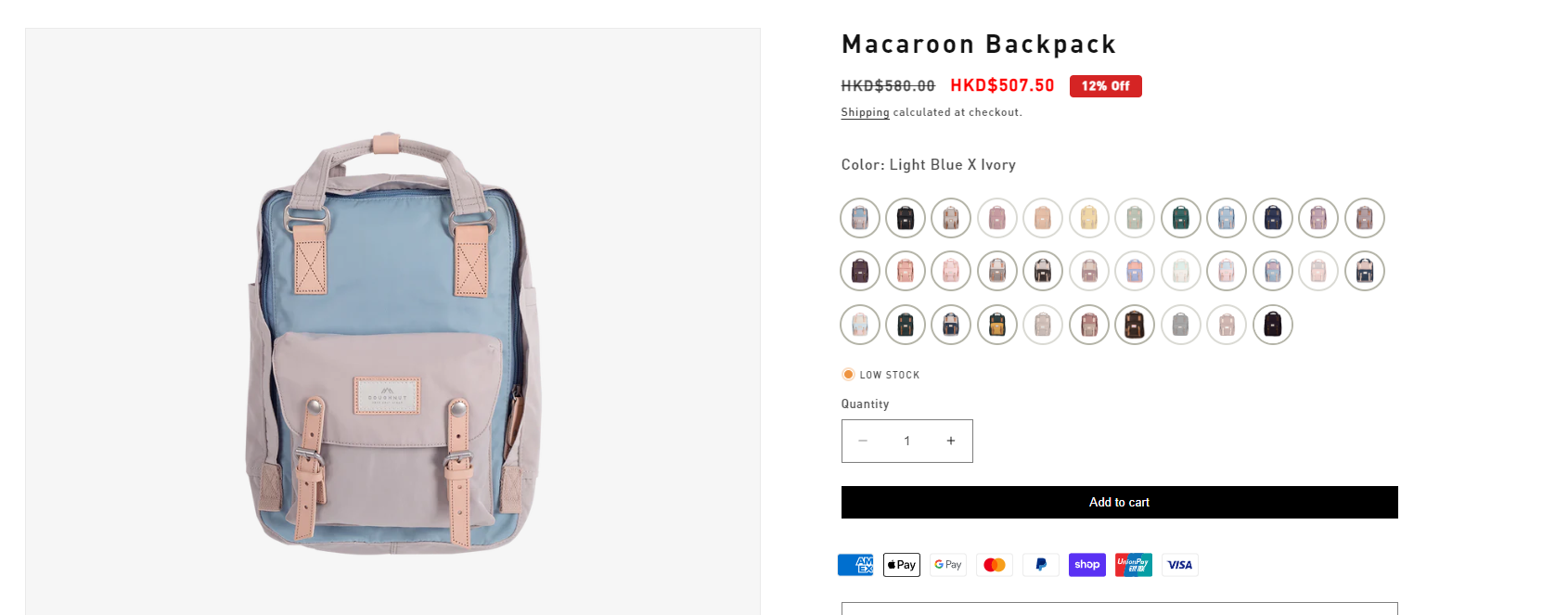1568x615 pixels.
Task: Select the mustard yellow colorway
Action: (996, 325)
